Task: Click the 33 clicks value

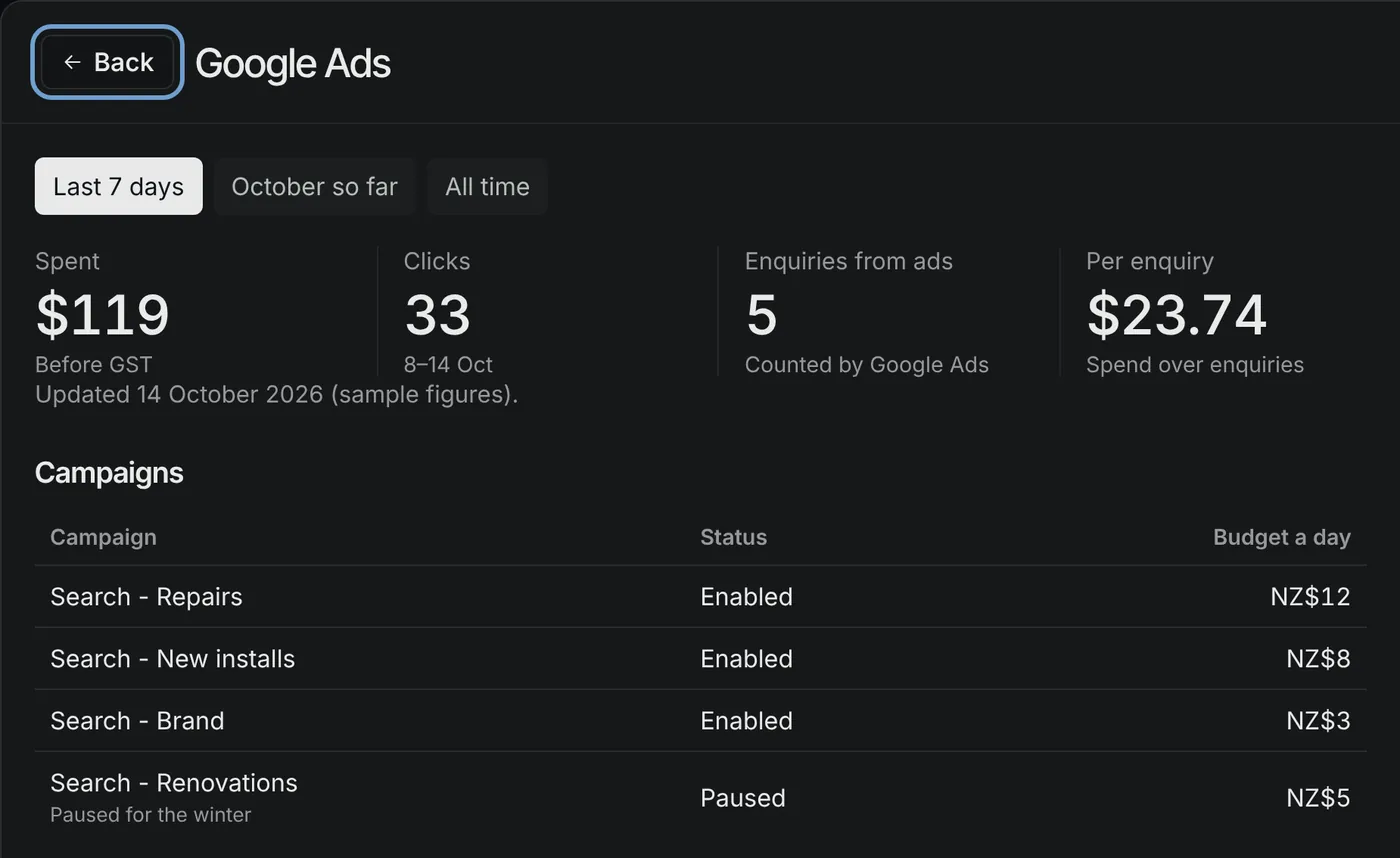Action: point(437,315)
